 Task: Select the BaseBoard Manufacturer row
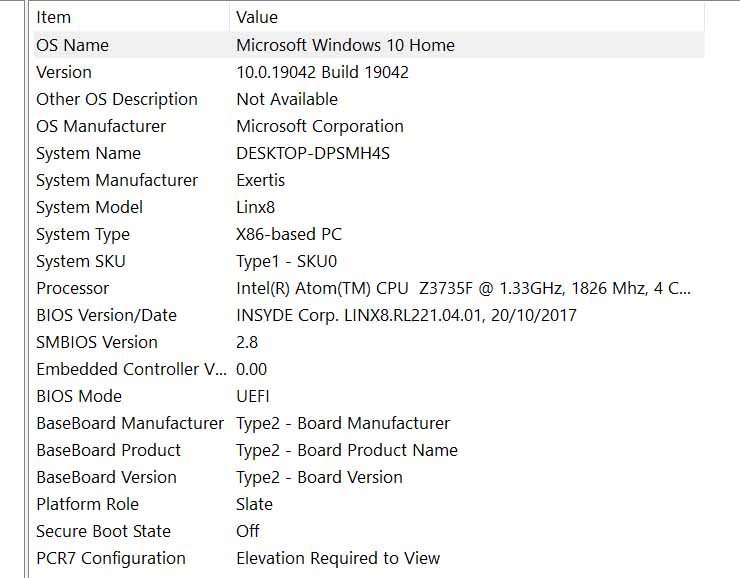369,423
